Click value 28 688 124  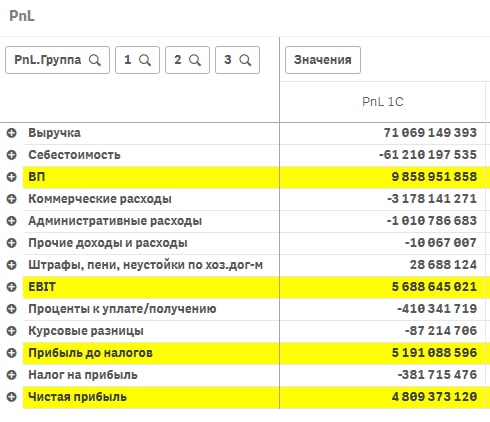[443, 265]
